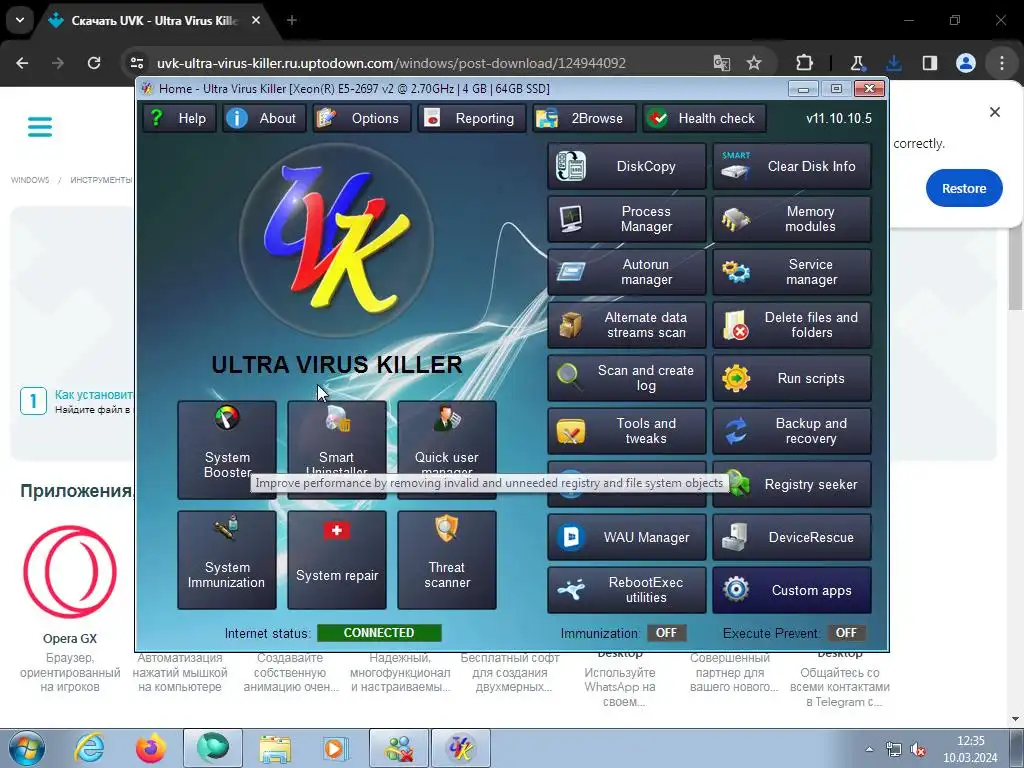Open the browser side panel icon
The height and width of the screenshot is (768, 1024).
[x=929, y=63]
